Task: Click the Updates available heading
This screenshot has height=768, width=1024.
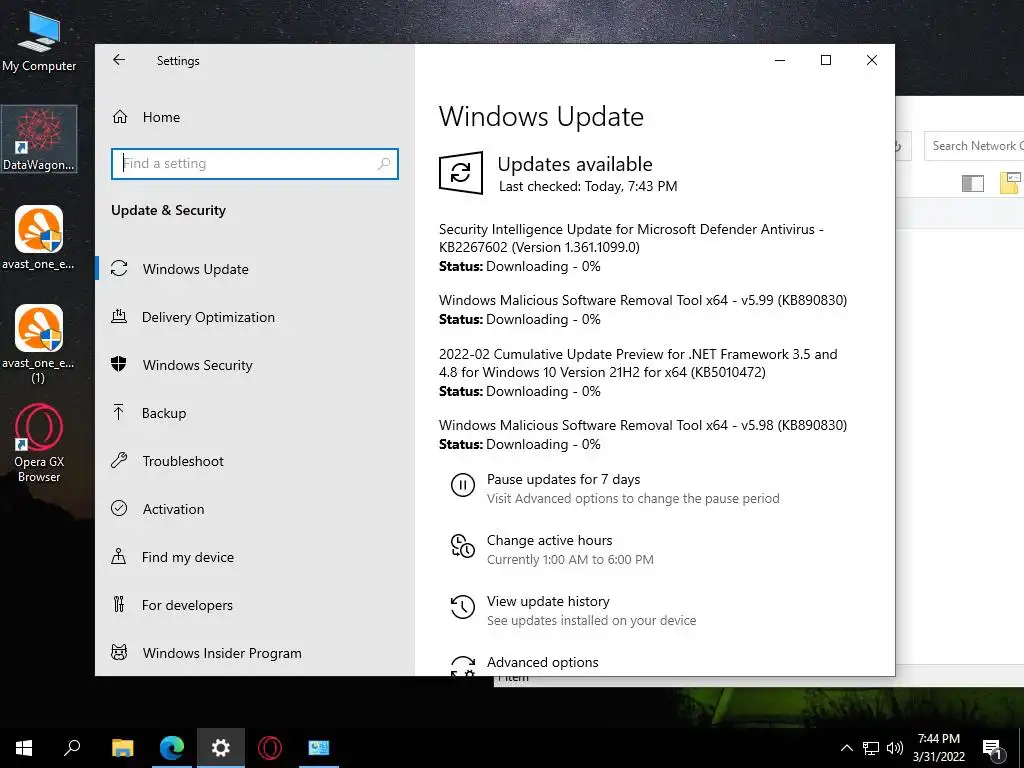Action: click(x=575, y=165)
